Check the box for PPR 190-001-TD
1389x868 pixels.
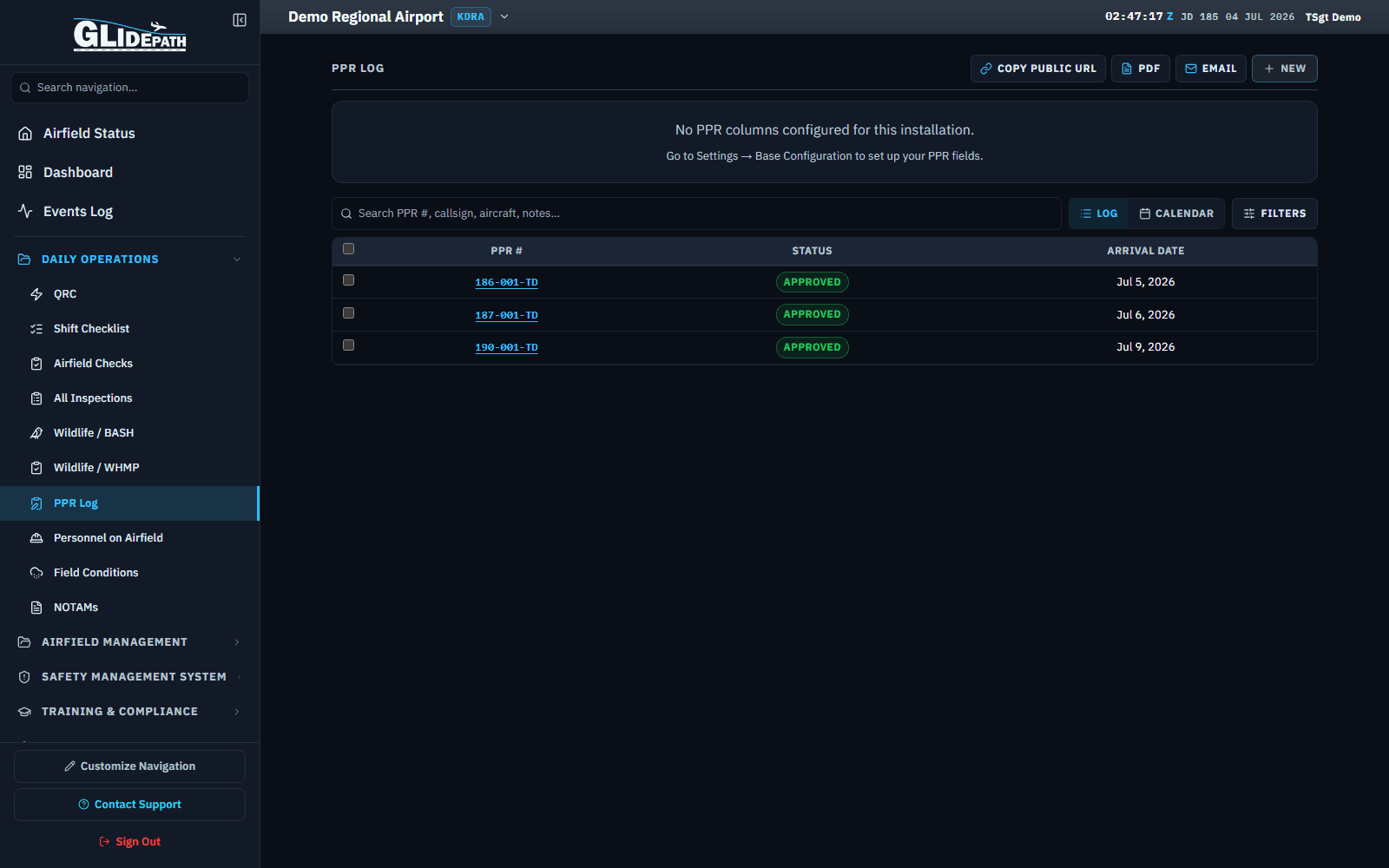349,345
